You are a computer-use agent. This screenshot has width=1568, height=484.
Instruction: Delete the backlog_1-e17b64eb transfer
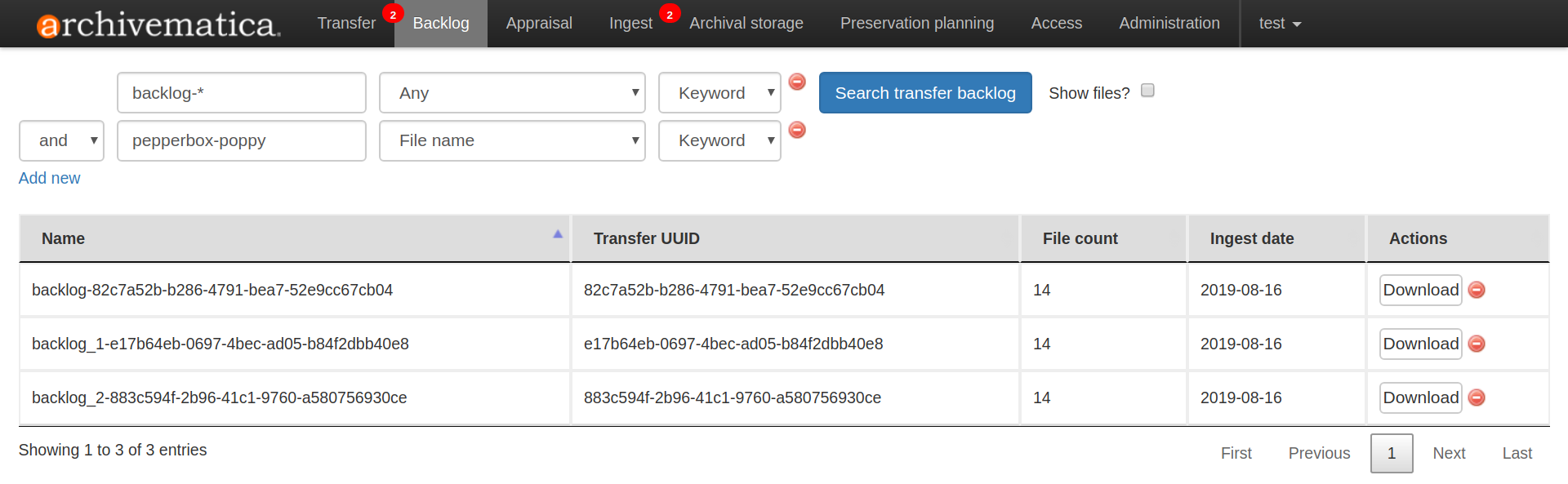1477,344
